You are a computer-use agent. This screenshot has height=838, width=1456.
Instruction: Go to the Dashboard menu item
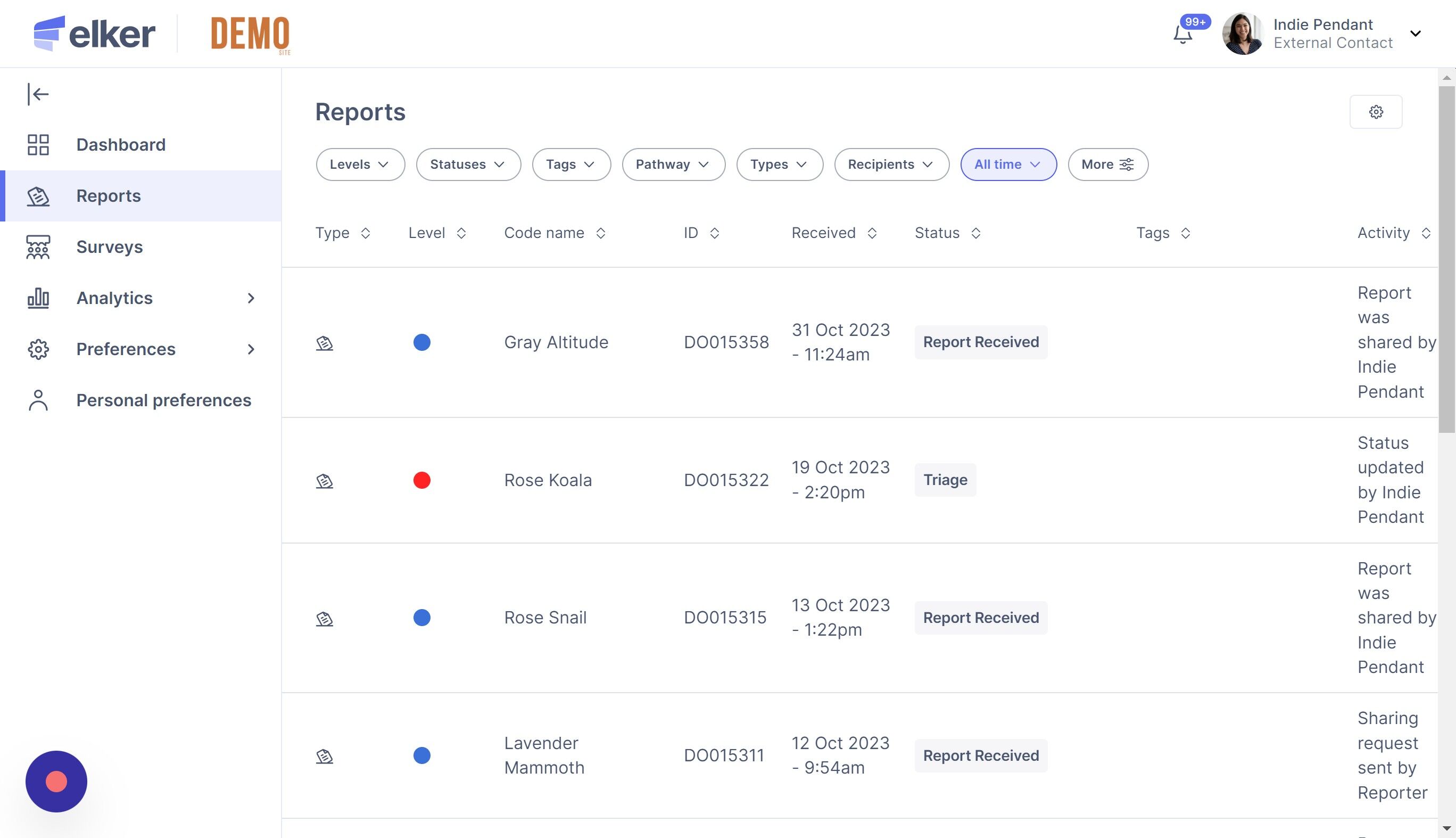[121, 144]
